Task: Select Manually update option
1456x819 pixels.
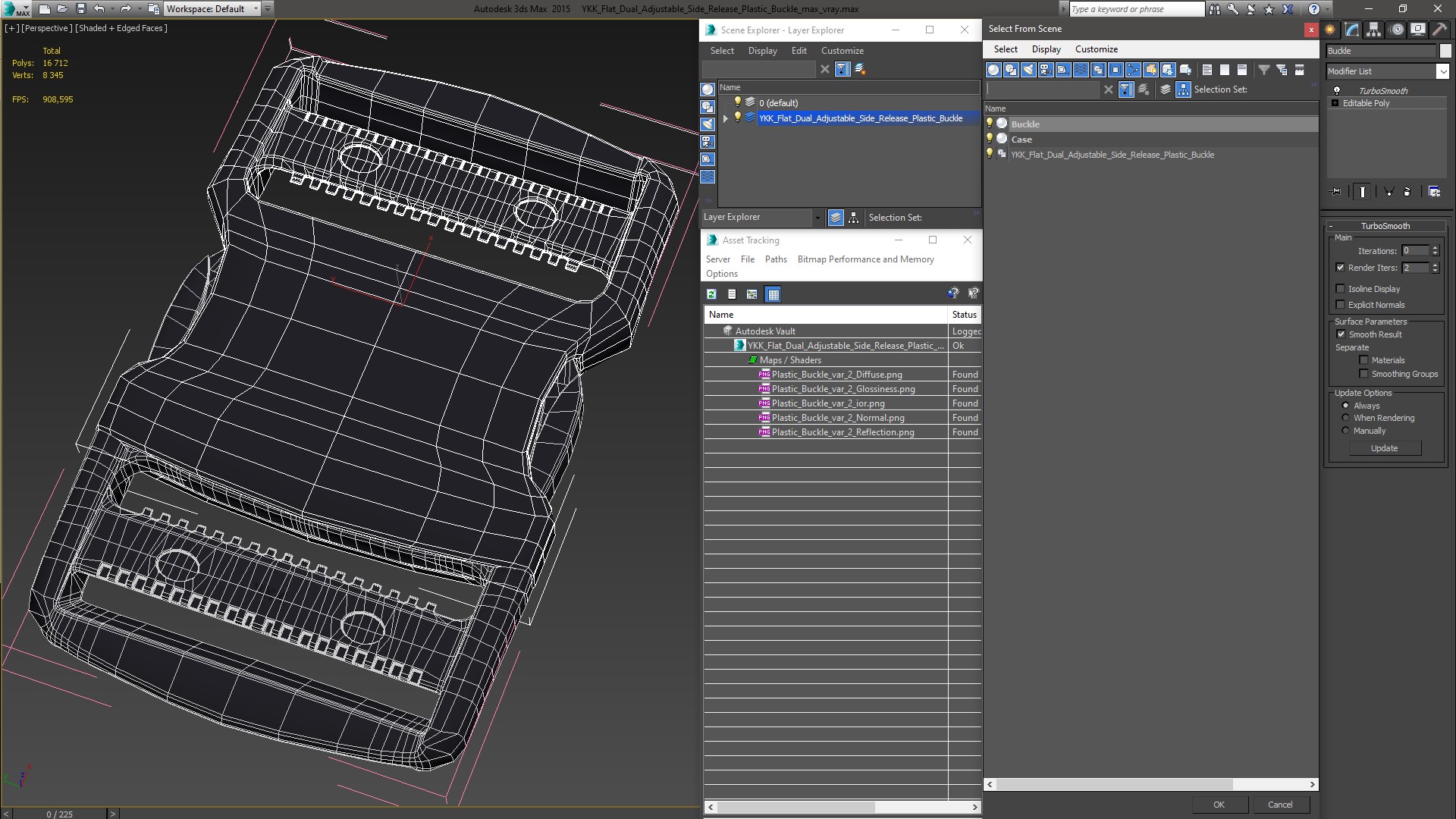Action: point(1346,431)
